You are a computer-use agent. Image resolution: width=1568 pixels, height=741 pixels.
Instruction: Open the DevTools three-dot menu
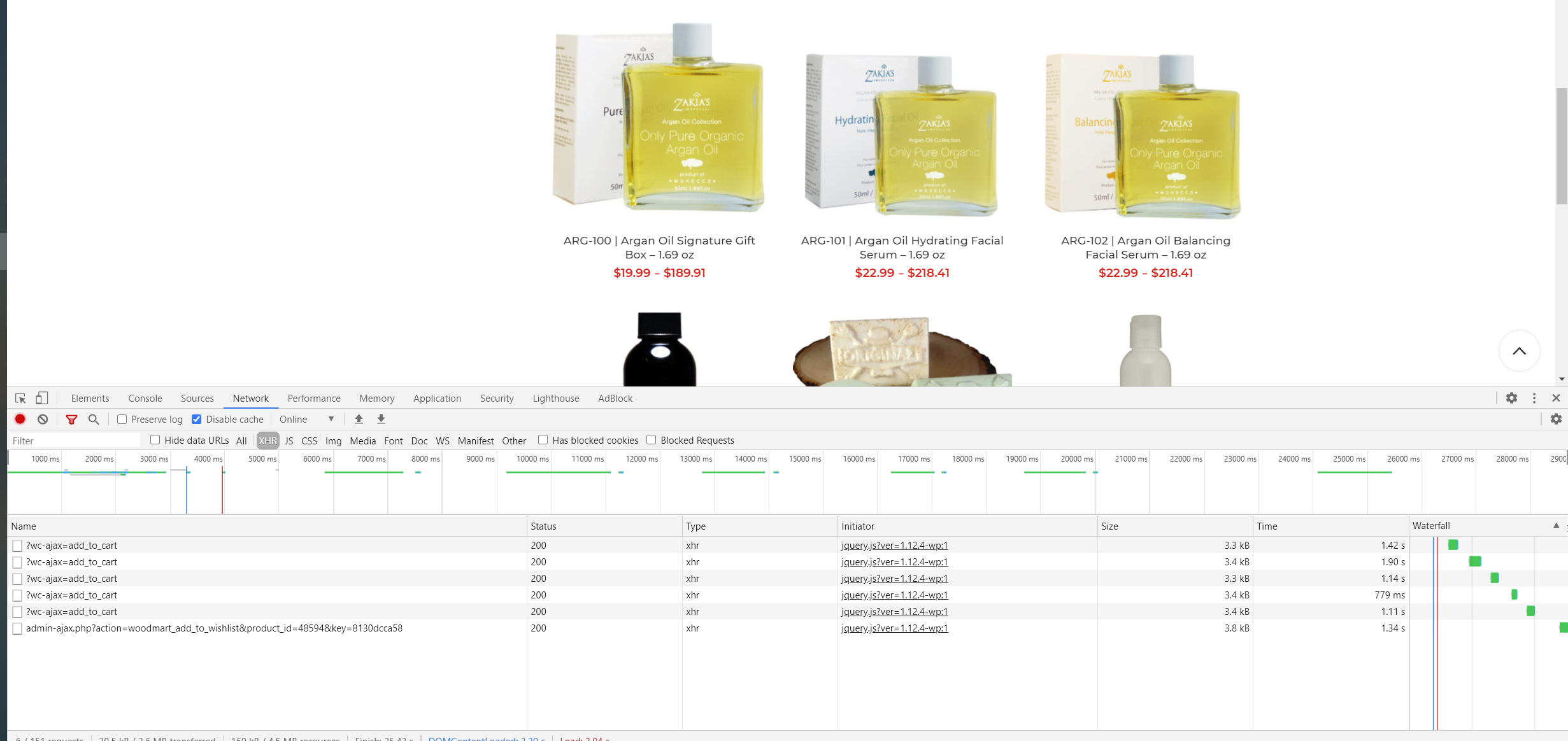click(x=1534, y=398)
